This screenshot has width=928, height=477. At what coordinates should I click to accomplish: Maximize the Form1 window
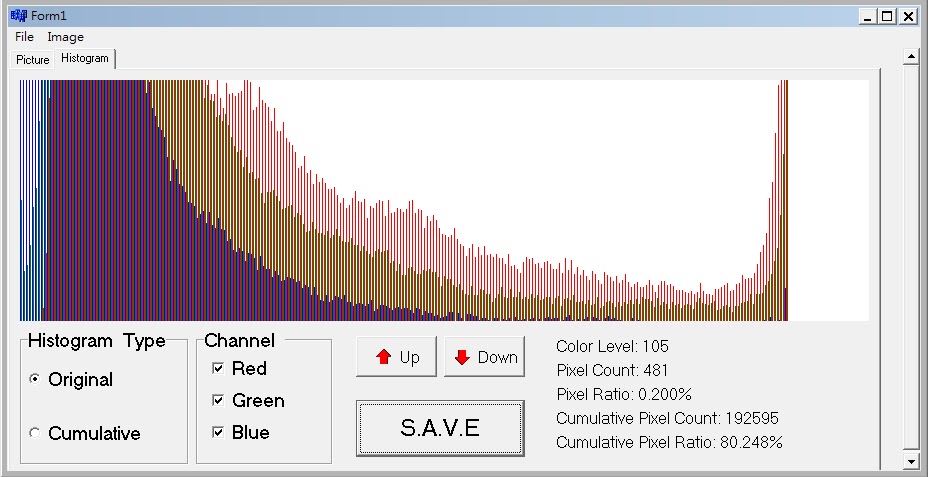pos(887,17)
